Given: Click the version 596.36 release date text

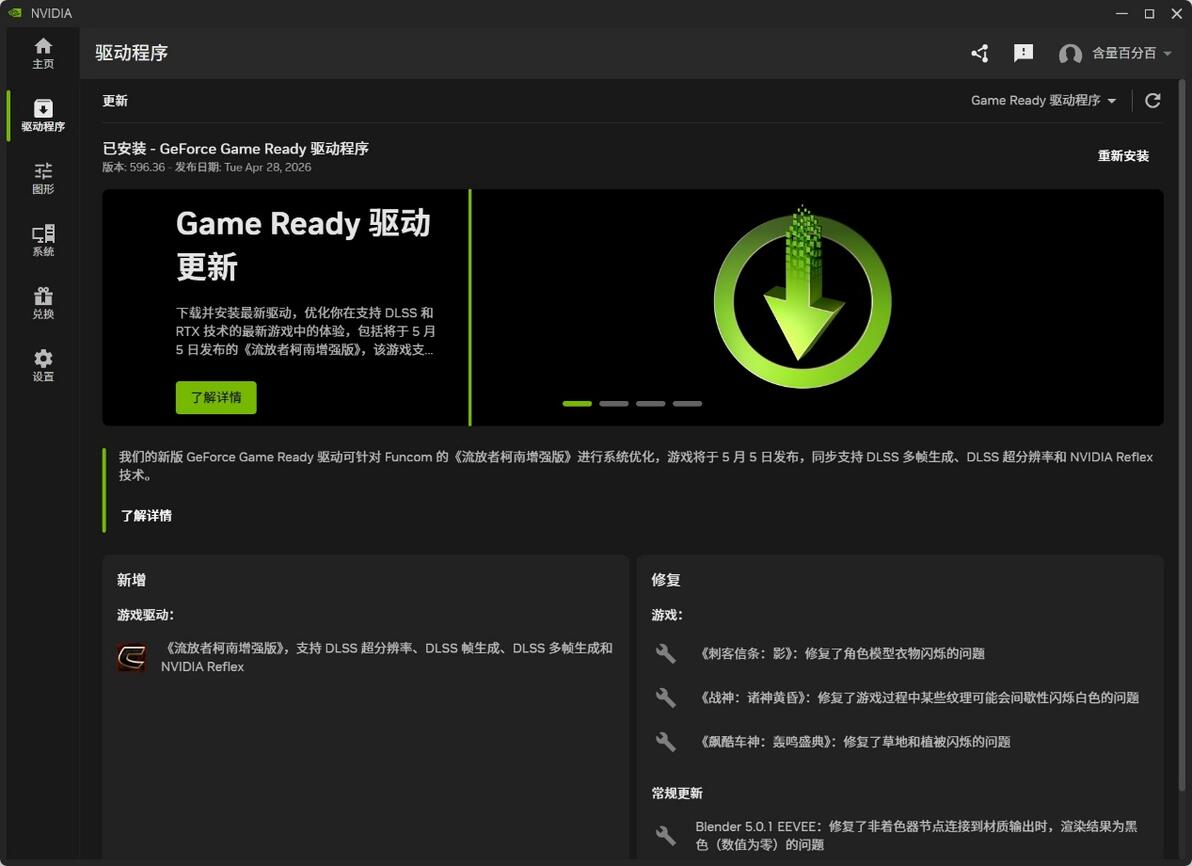Looking at the screenshot, I should click(x=207, y=167).
